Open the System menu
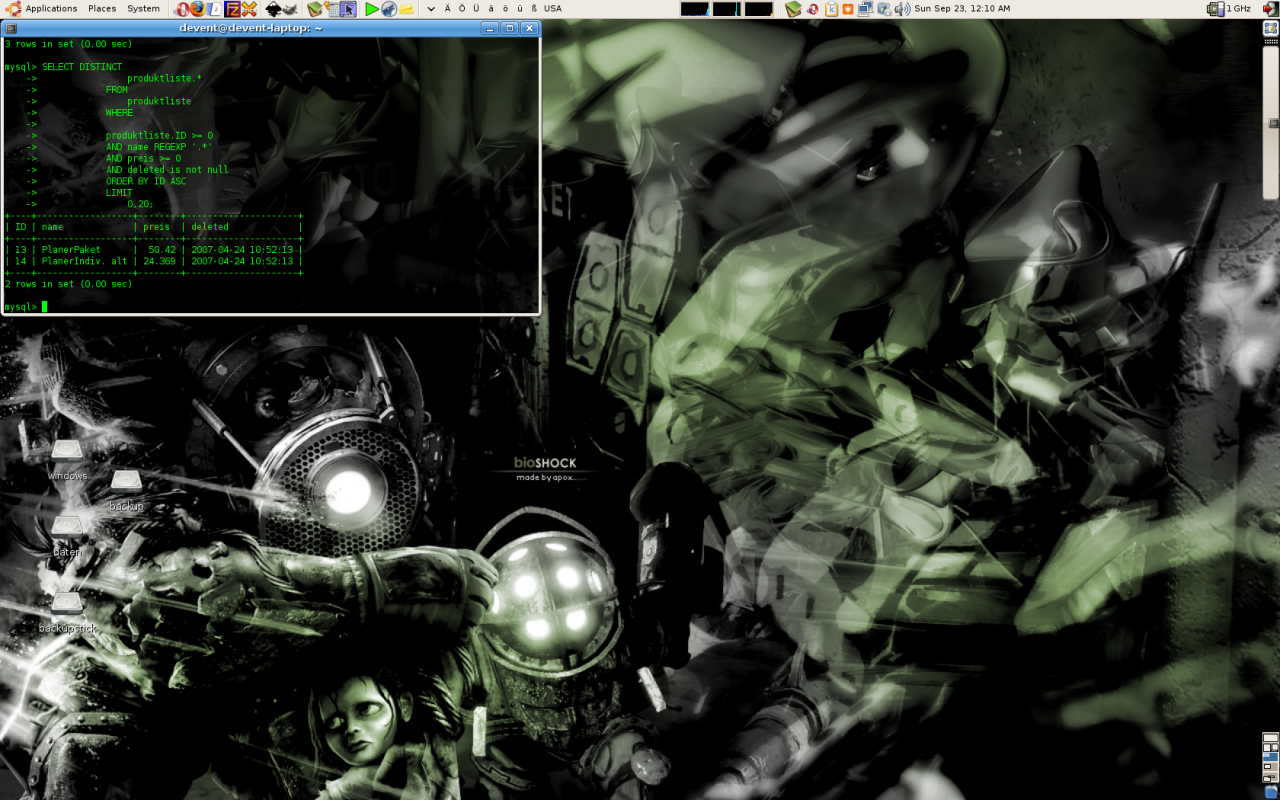The height and width of the screenshot is (800, 1280). pyautogui.click(x=143, y=9)
